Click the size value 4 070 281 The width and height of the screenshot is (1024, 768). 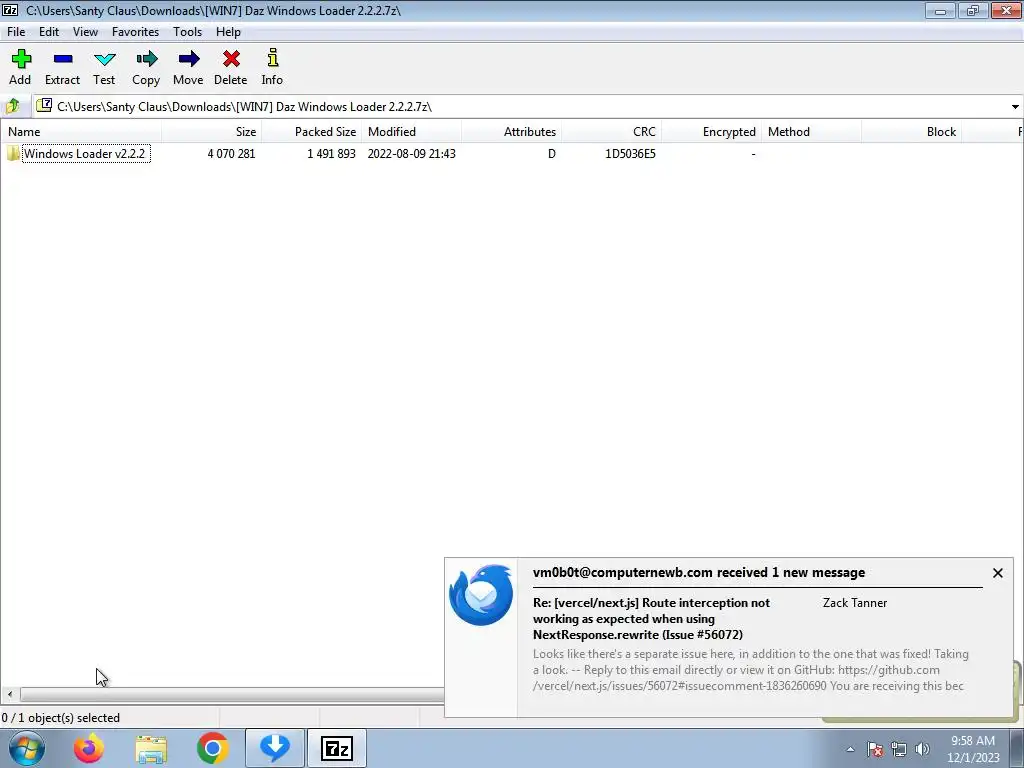tap(231, 153)
